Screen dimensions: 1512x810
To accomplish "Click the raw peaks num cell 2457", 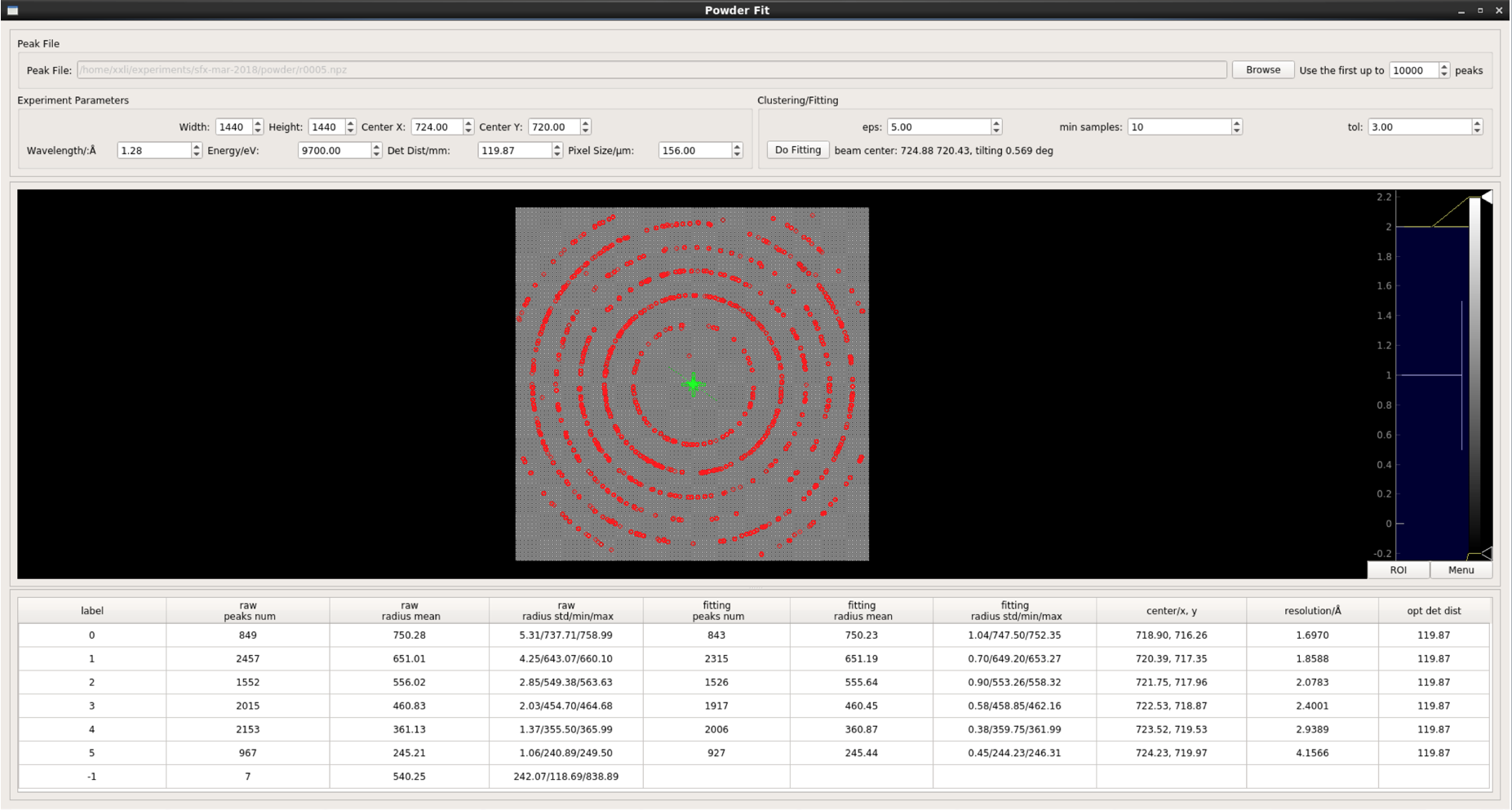I will tap(248, 659).
